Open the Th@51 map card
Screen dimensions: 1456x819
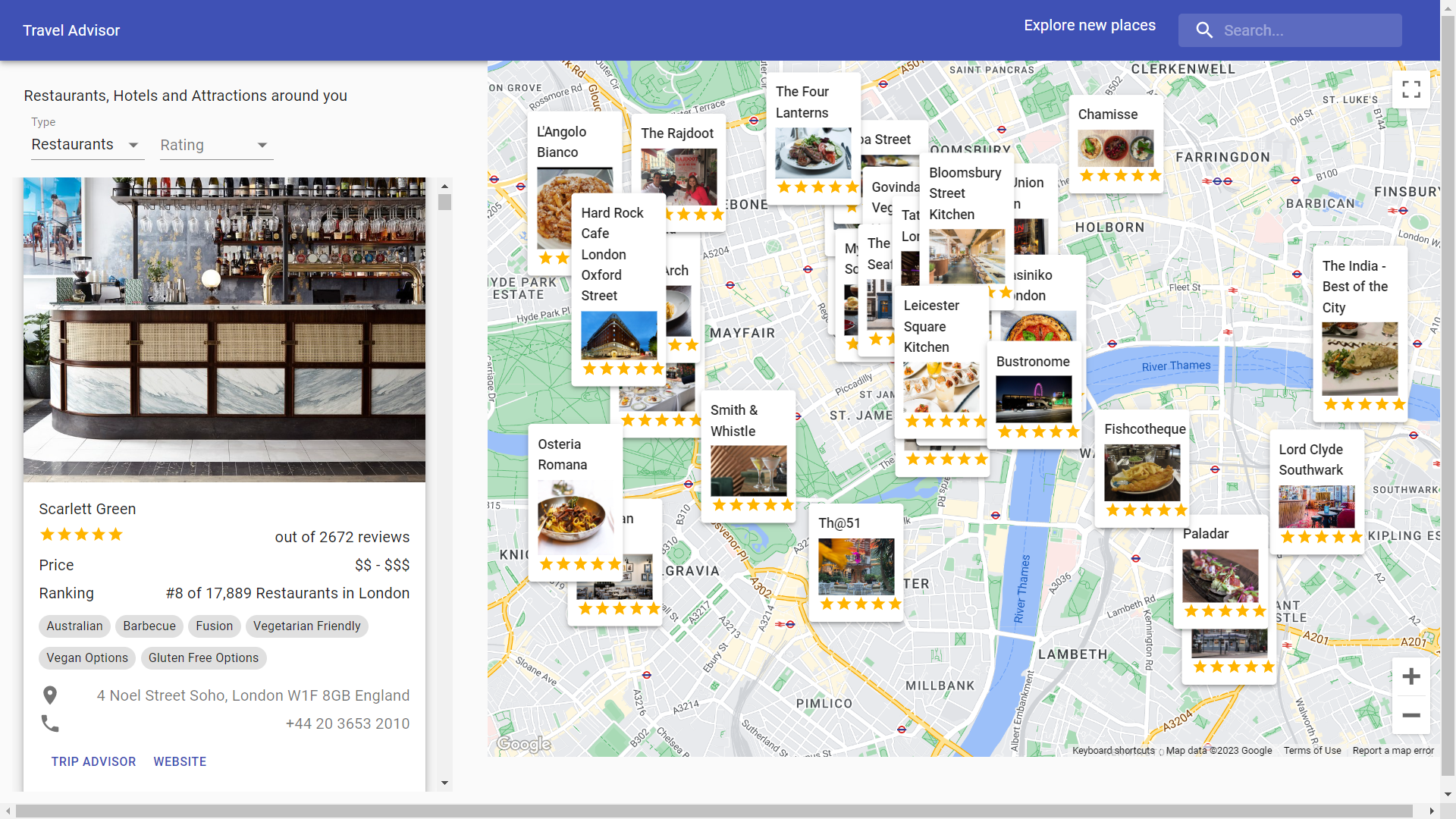coord(856,563)
